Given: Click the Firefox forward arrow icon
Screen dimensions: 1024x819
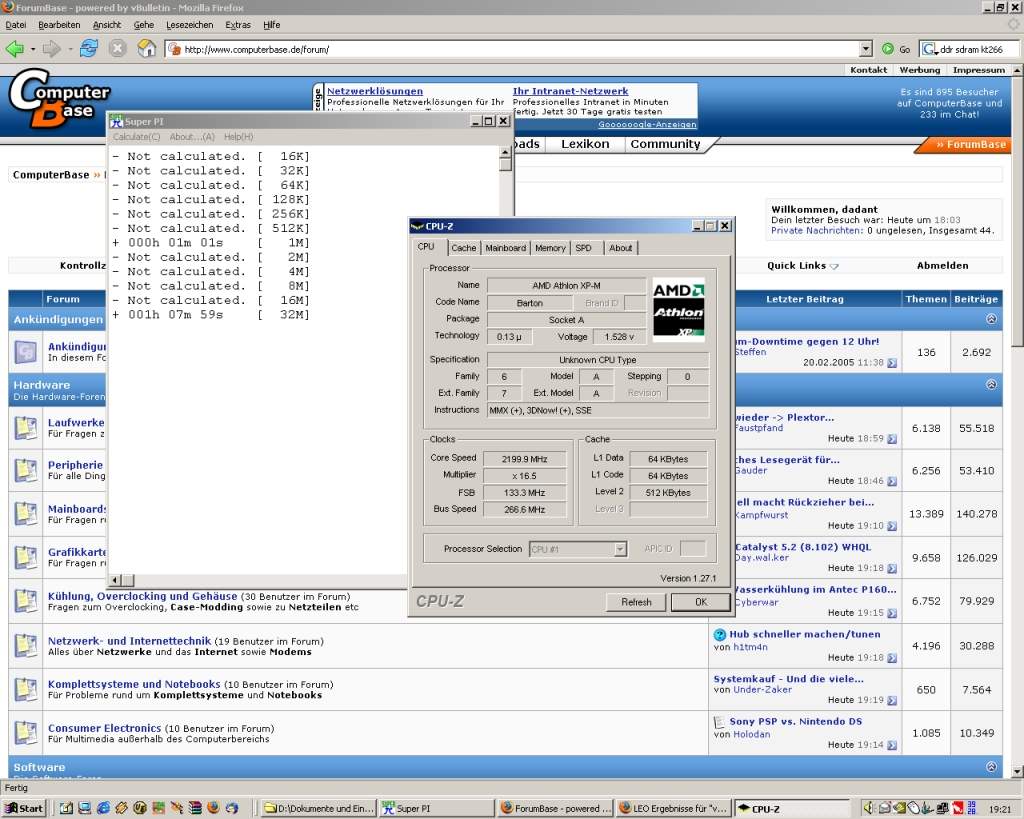Looking at the screenshot, I should coord(51,48).
